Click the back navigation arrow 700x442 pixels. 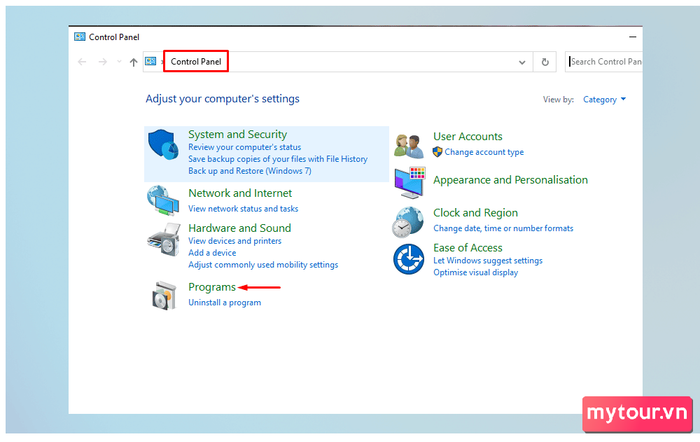[x=82, y=62]
